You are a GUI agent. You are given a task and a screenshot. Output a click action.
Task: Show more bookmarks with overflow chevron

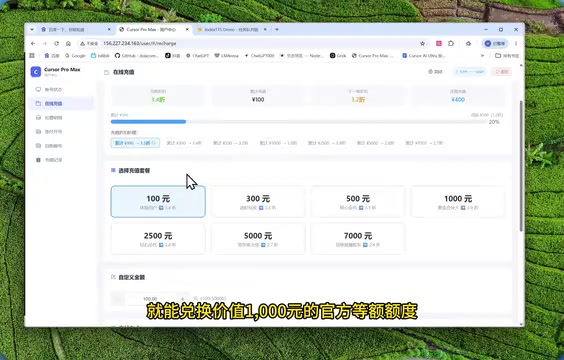click(x=482, y=56)
